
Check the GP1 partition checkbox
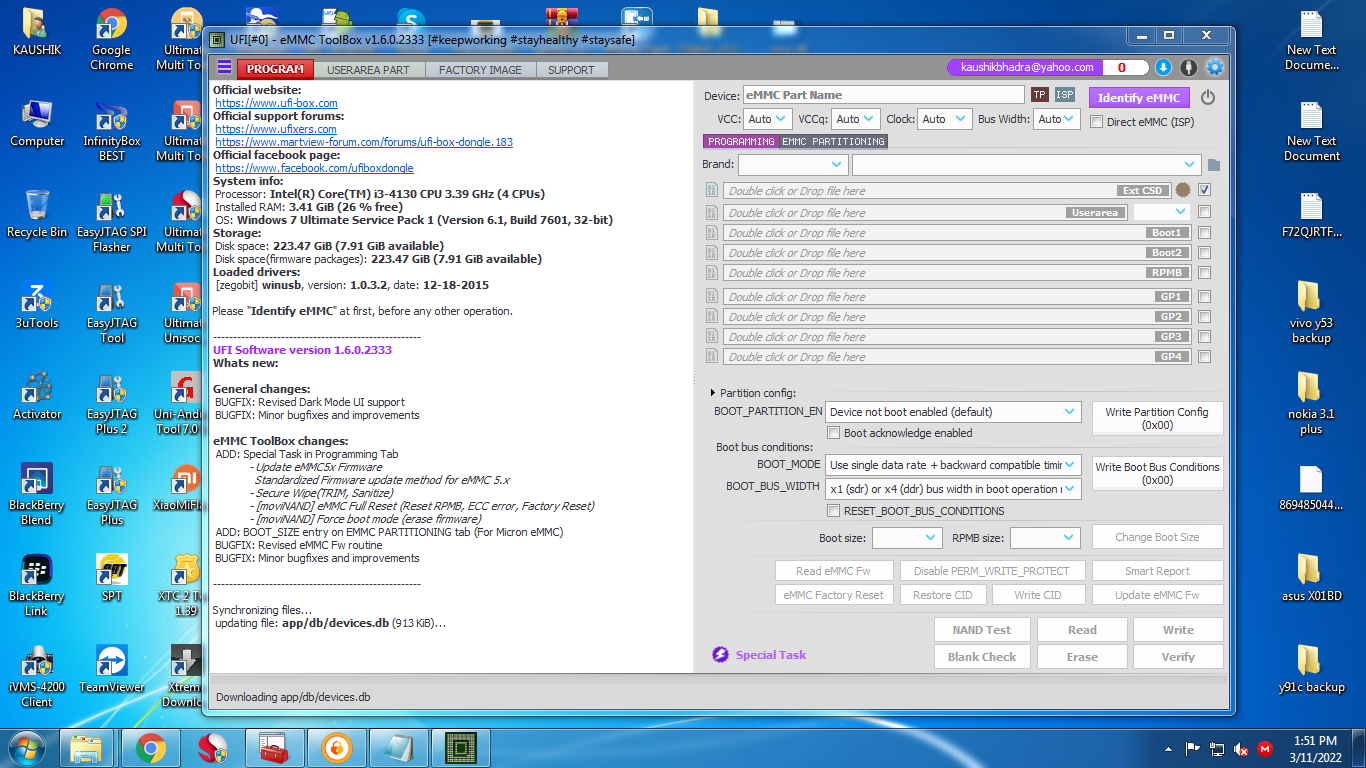coord(1205,297)
